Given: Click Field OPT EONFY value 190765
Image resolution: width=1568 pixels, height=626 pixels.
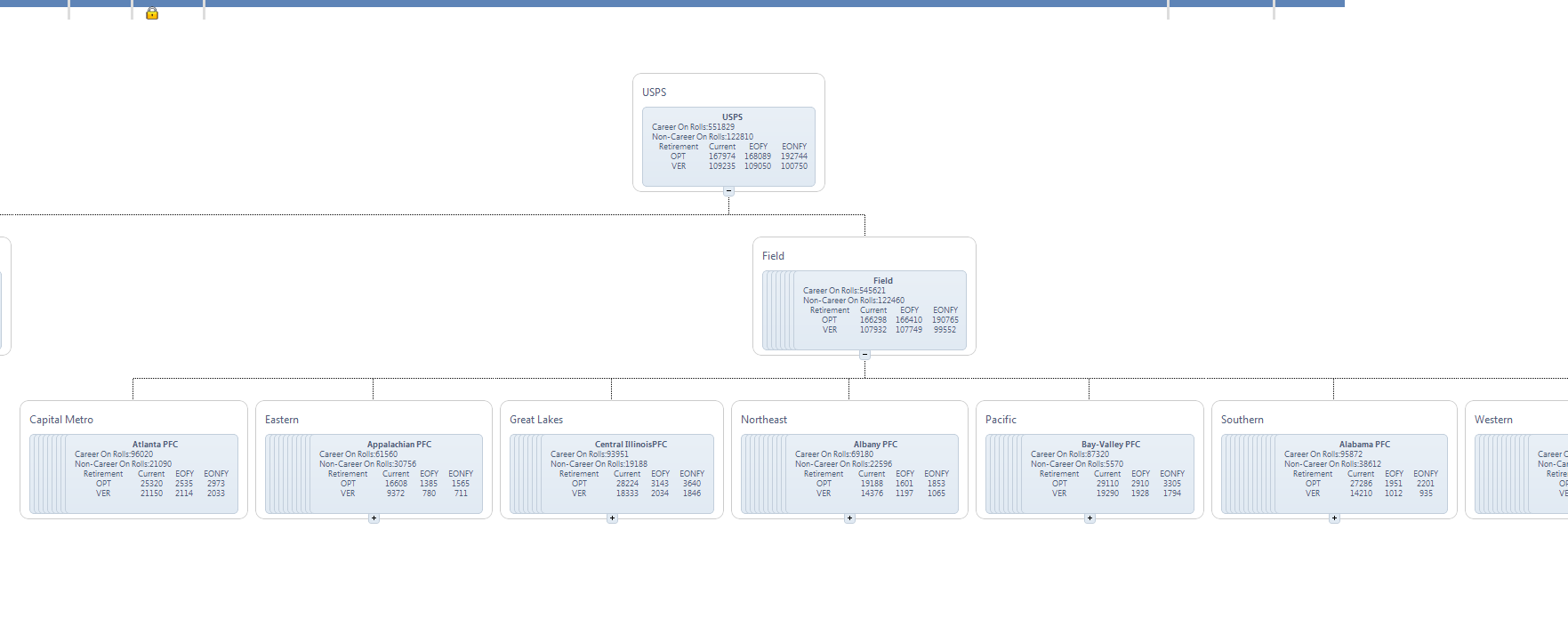Looking at the screenshot, I should pyautogui.click(x=945, y=320).
